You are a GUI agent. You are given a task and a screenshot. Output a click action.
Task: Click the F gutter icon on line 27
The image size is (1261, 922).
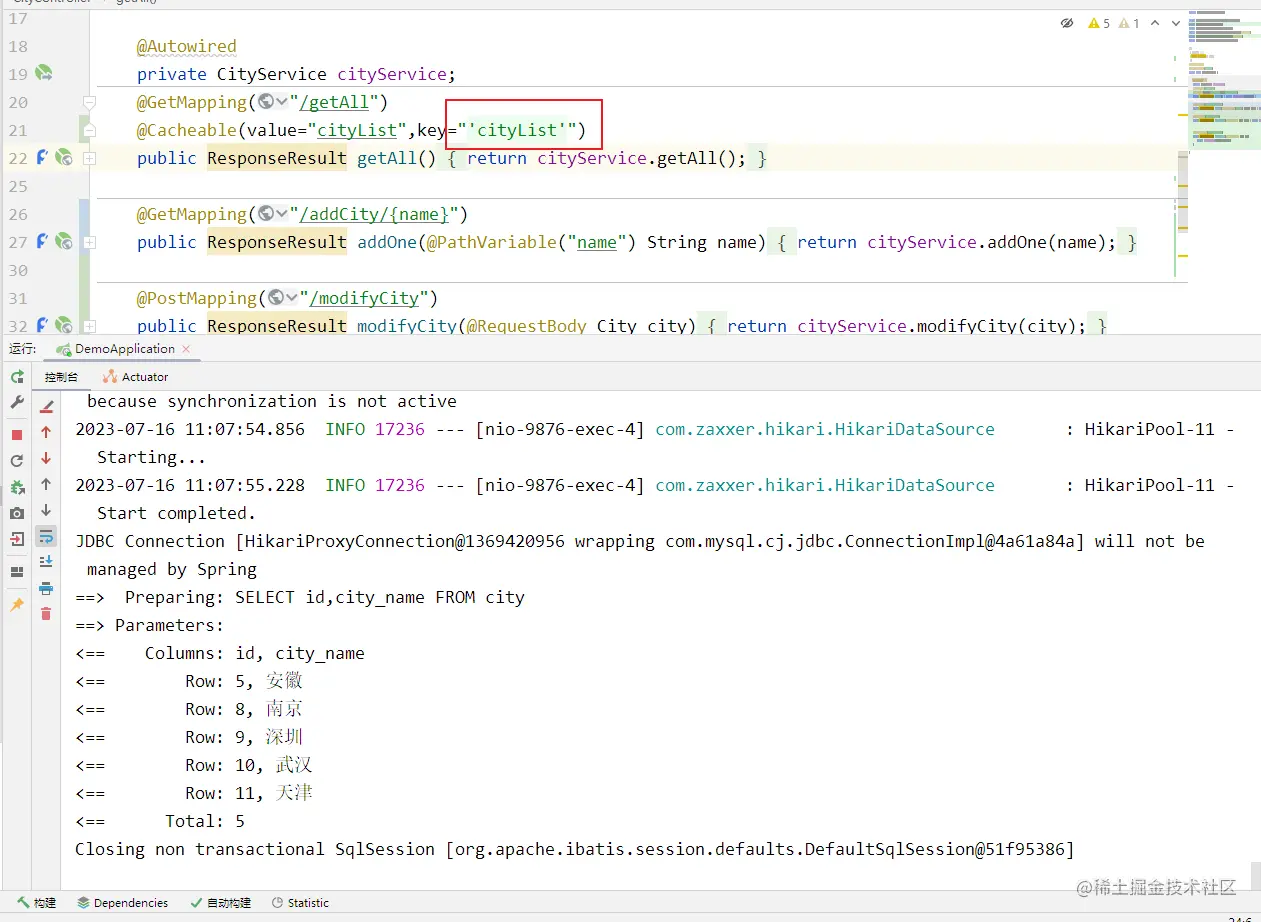point(42,241)
